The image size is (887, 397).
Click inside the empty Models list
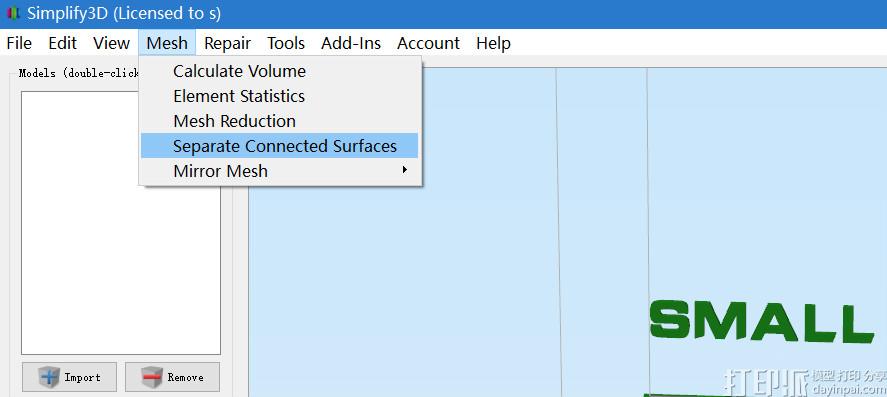[x=121, y=223]
